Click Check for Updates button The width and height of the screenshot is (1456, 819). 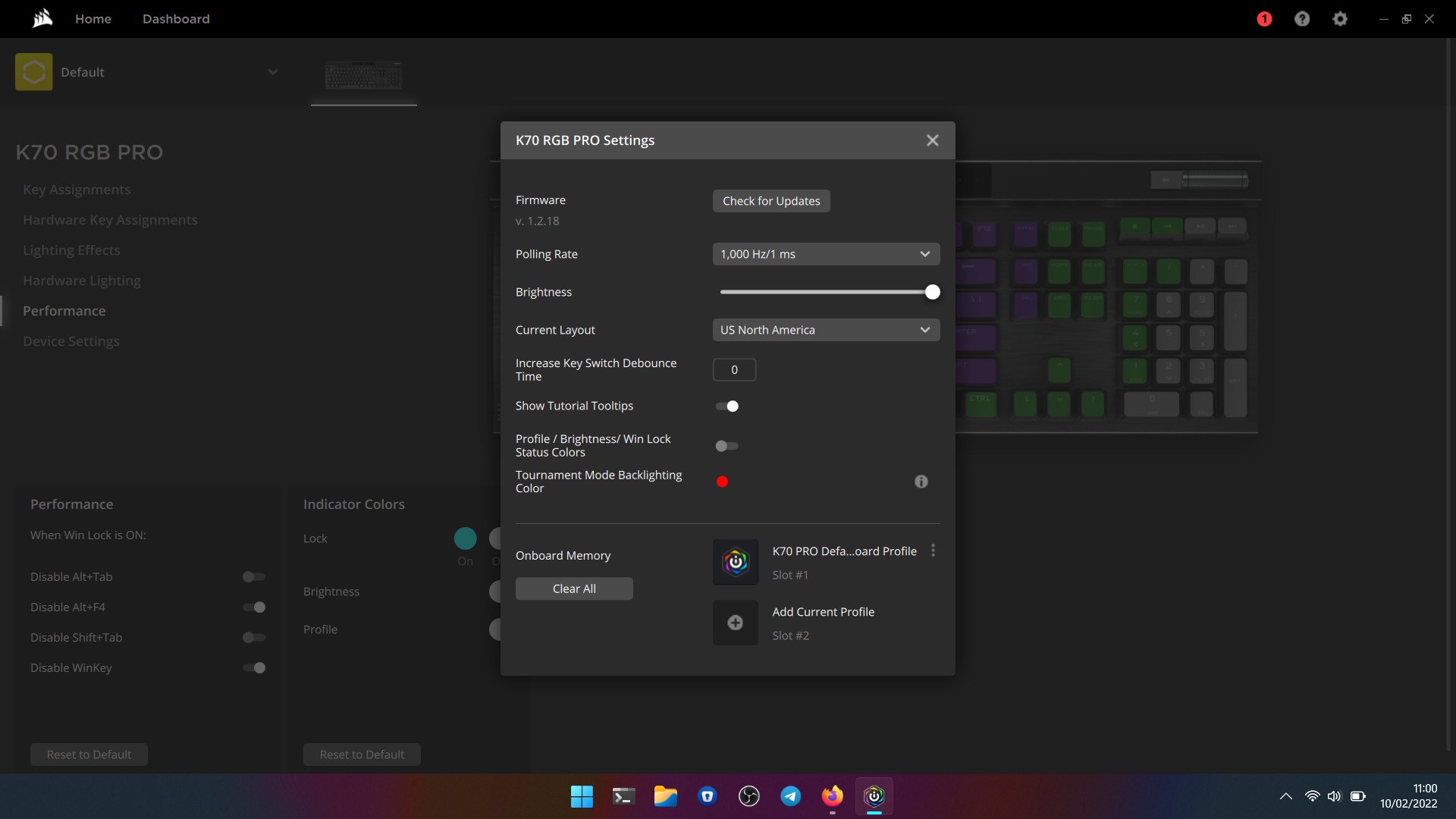pos(770,201)
